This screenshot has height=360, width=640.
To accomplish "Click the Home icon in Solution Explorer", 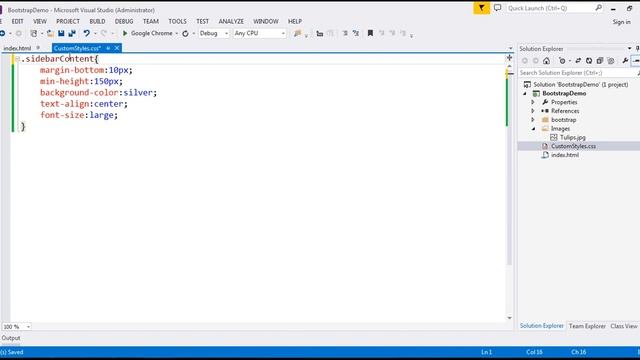I will pyautogui.click(x=547, y=61).
